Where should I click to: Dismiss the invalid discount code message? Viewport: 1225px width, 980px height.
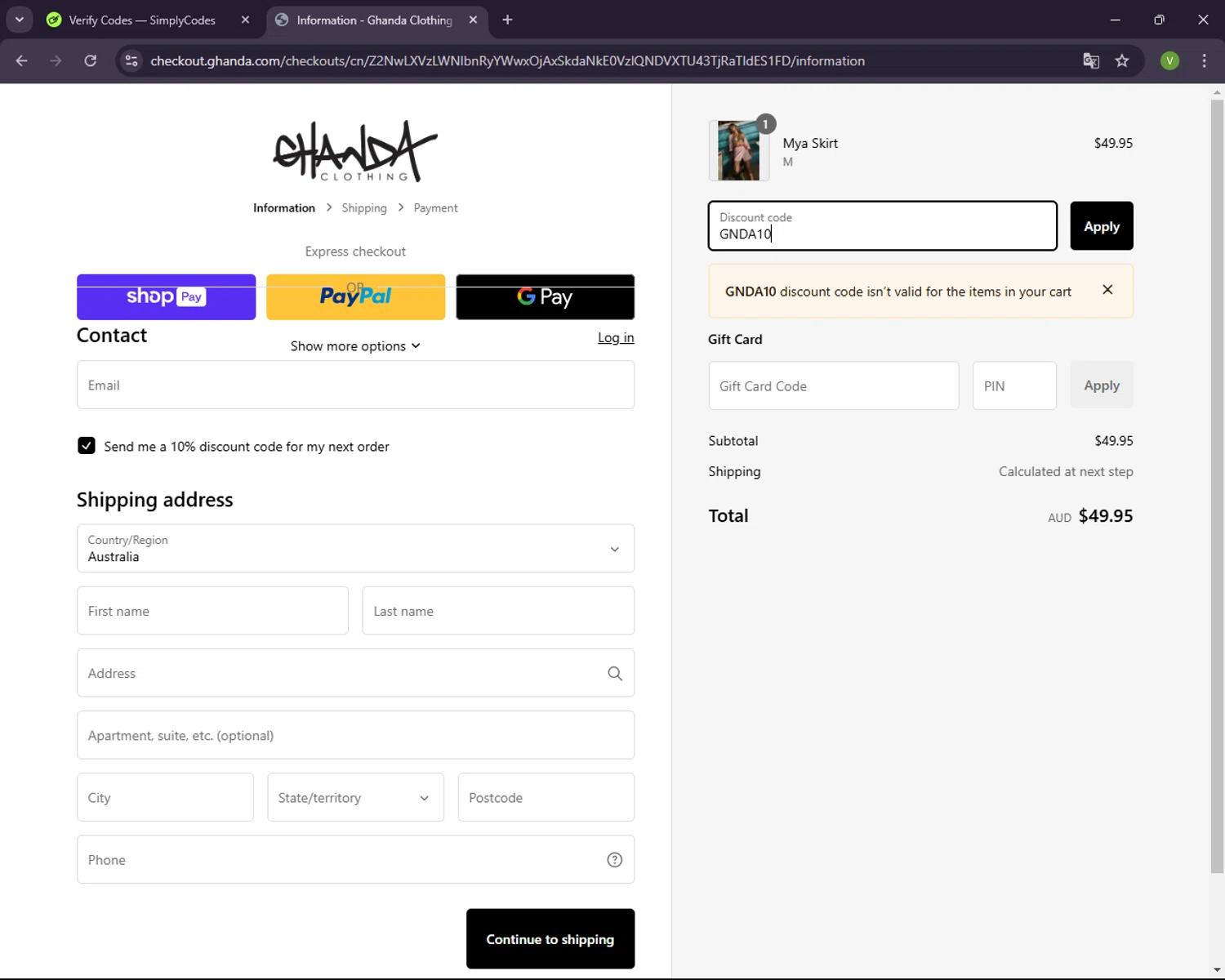click(x=1107, y=290)
